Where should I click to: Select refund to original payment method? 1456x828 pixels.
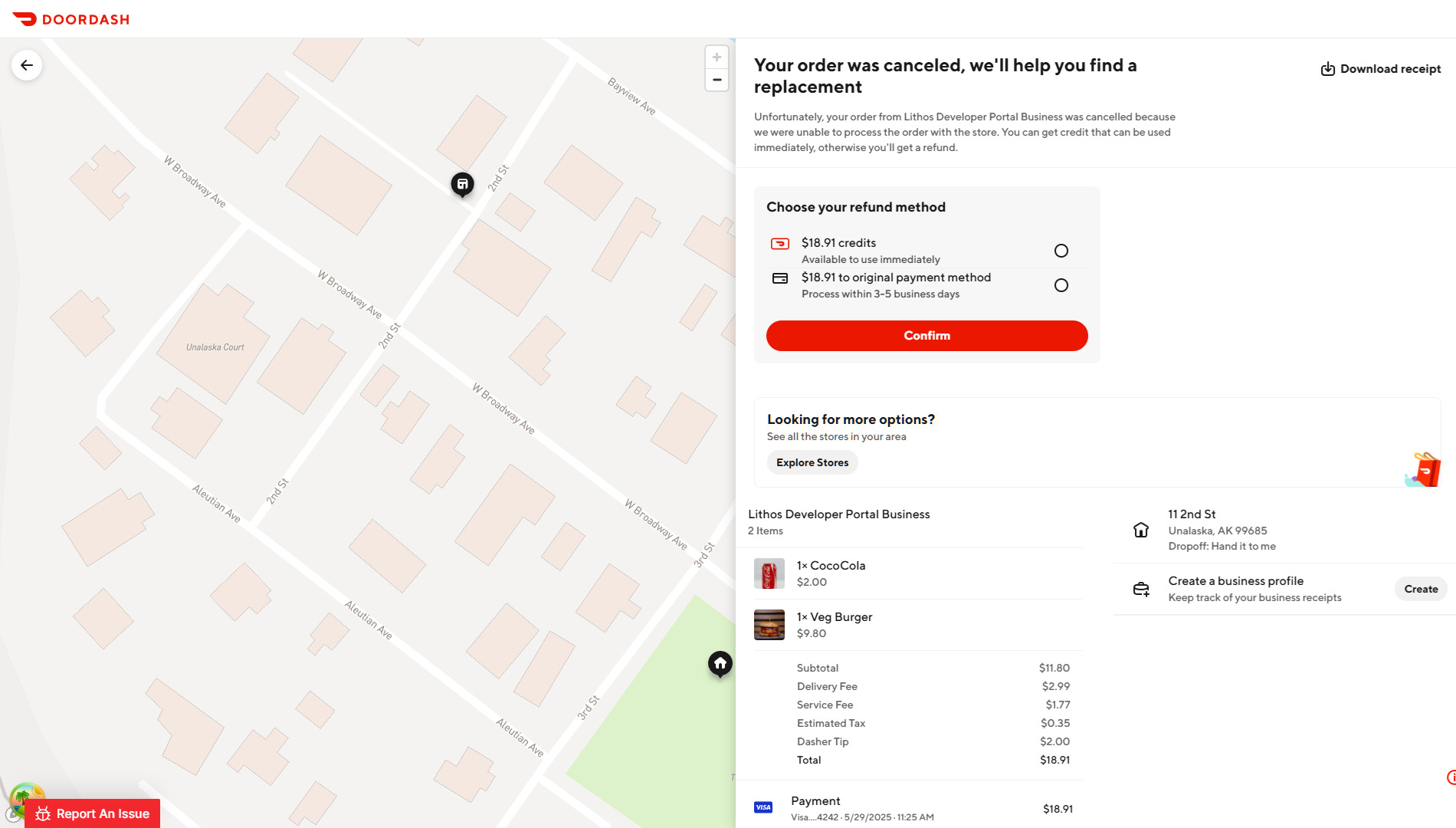pyautogui.click(x=1061, y=285)
